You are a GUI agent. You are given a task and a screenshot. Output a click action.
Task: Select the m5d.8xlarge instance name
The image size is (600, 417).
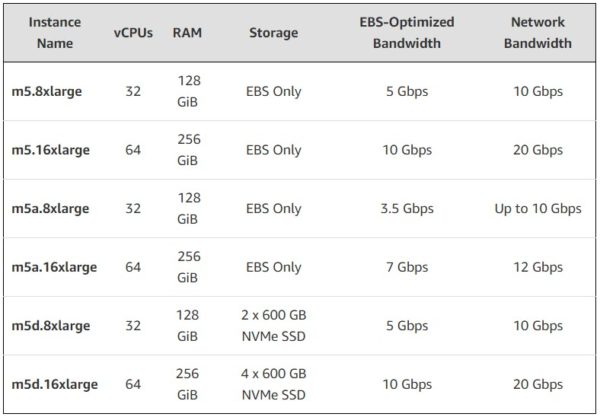coord(51,326)
